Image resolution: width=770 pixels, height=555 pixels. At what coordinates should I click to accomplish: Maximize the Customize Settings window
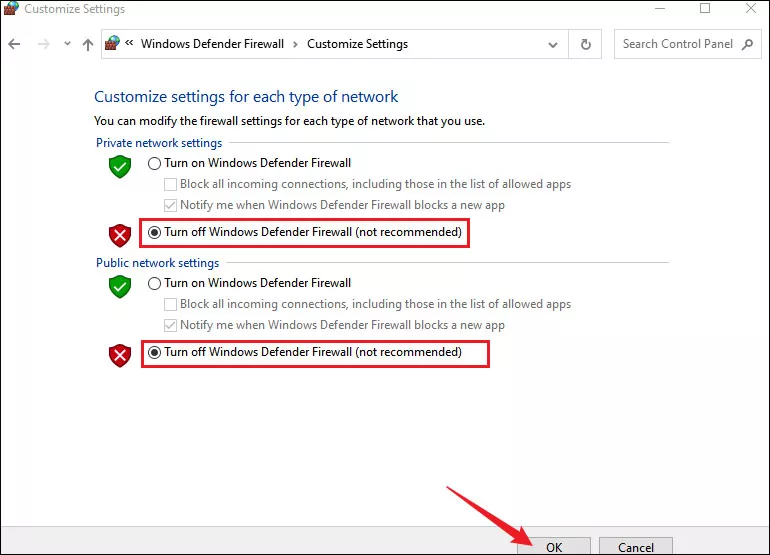(705, 8)
